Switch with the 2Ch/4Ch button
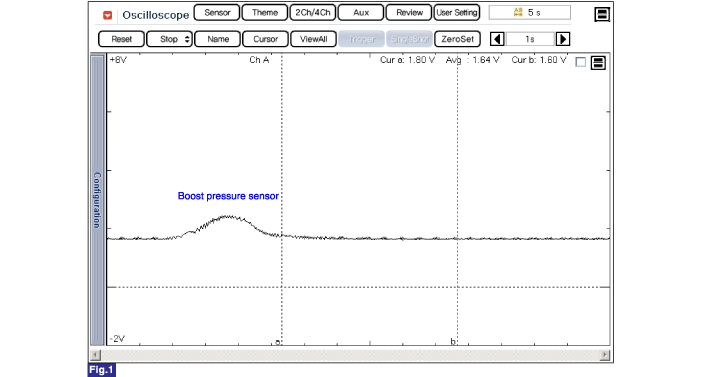Image resolution: width=701 pixels, height=377 pixels. (312, 13)
